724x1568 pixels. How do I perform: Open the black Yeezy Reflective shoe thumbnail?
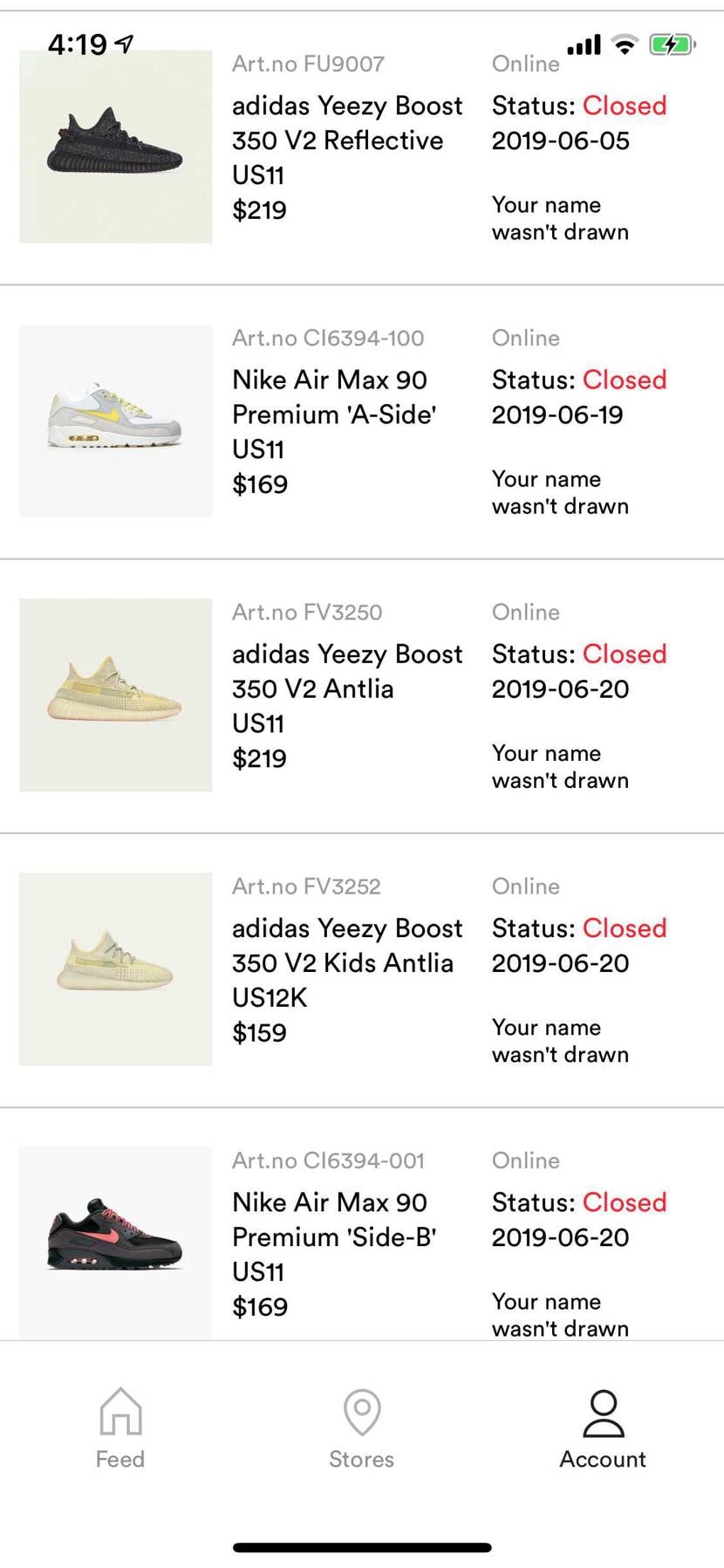(115, 147)
